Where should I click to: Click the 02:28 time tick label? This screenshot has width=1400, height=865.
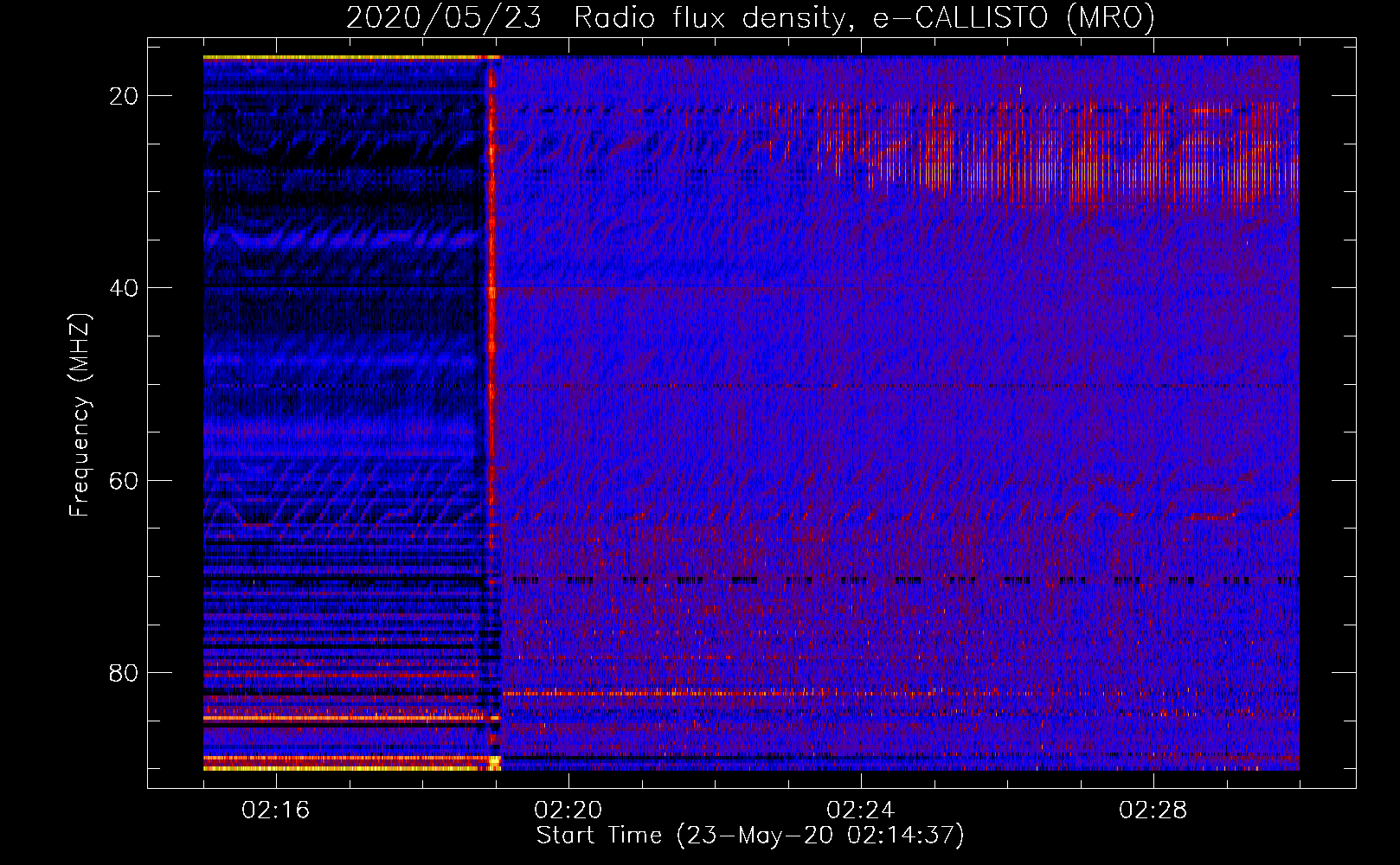click(x=1153, y=811)
